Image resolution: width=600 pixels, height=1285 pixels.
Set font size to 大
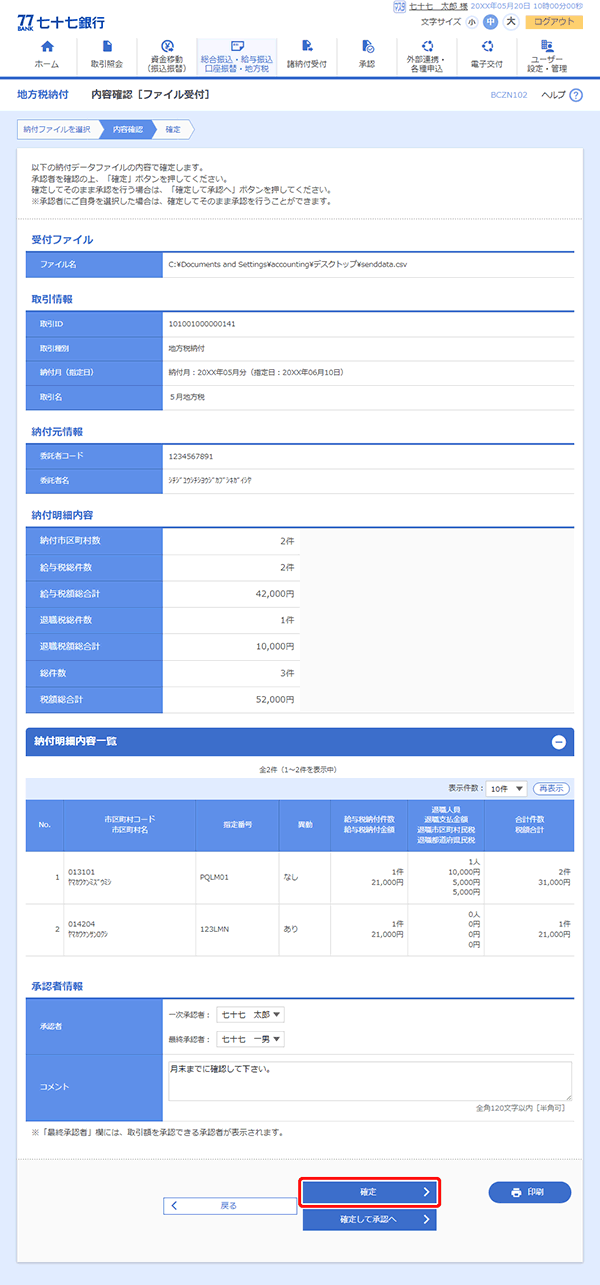[510, 22]
